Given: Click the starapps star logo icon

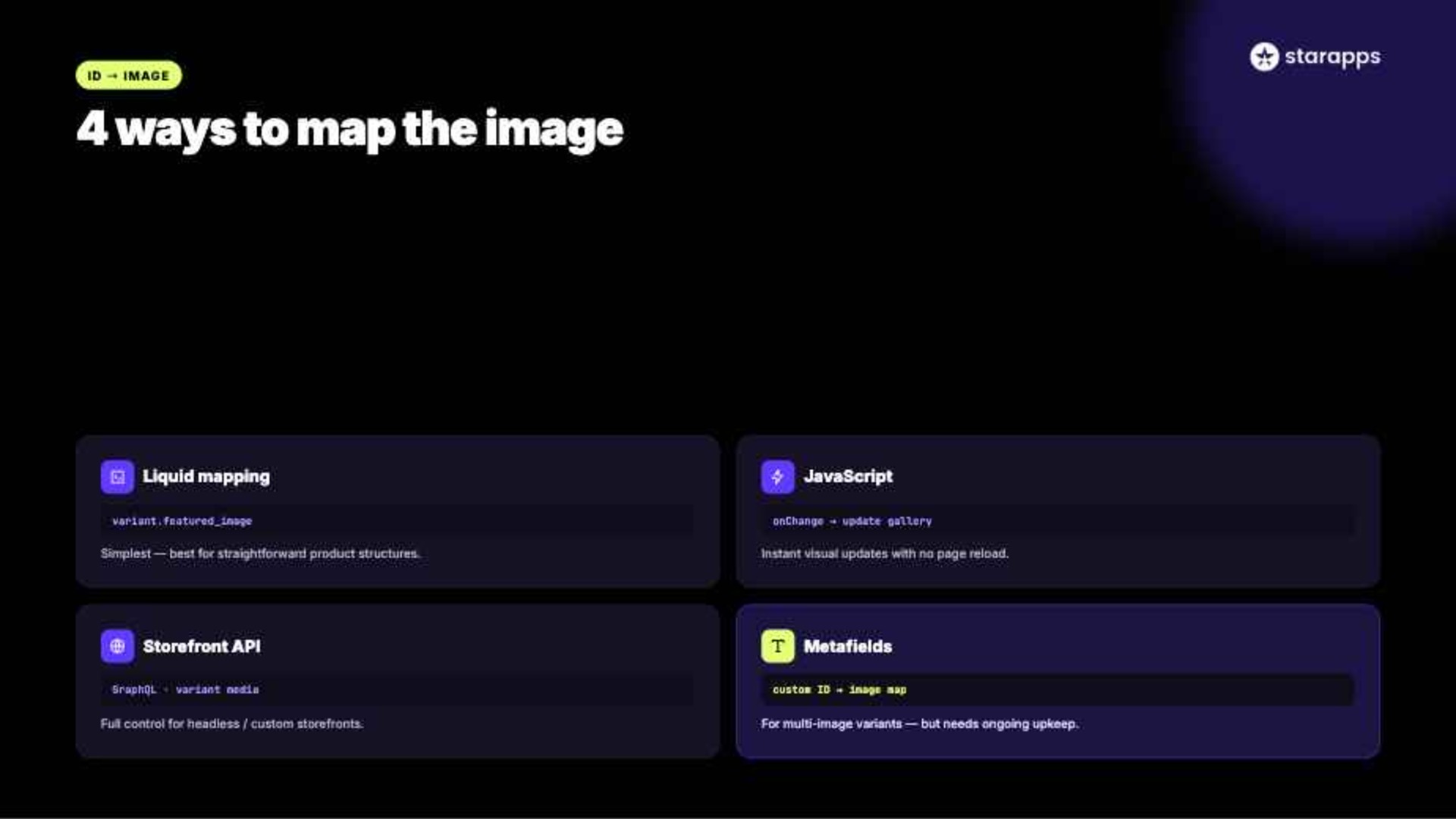Looking at the screenshot, I should (x=1264, y=57).
